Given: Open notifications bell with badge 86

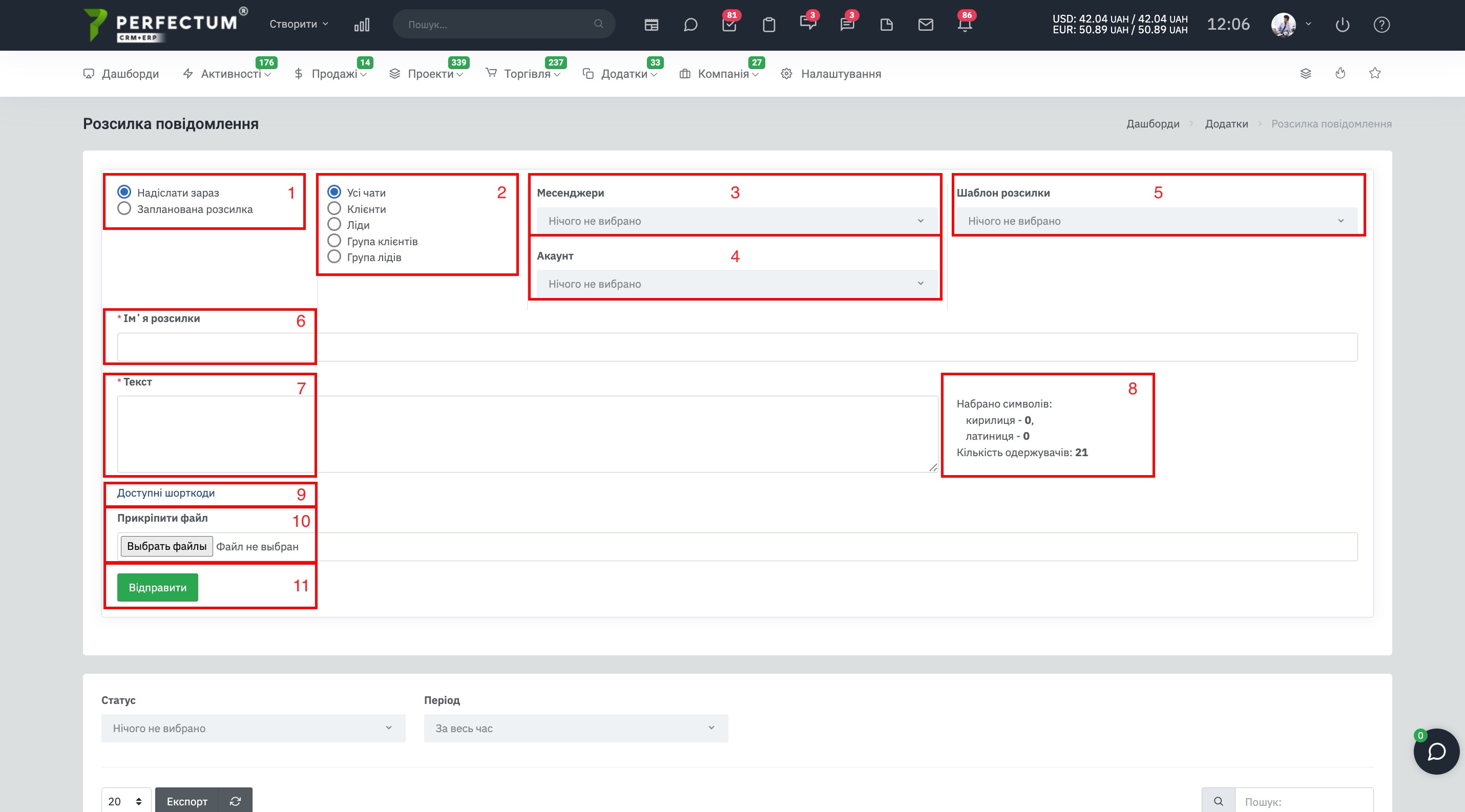Looking at the screenshot, I should [x=965, y=25].
